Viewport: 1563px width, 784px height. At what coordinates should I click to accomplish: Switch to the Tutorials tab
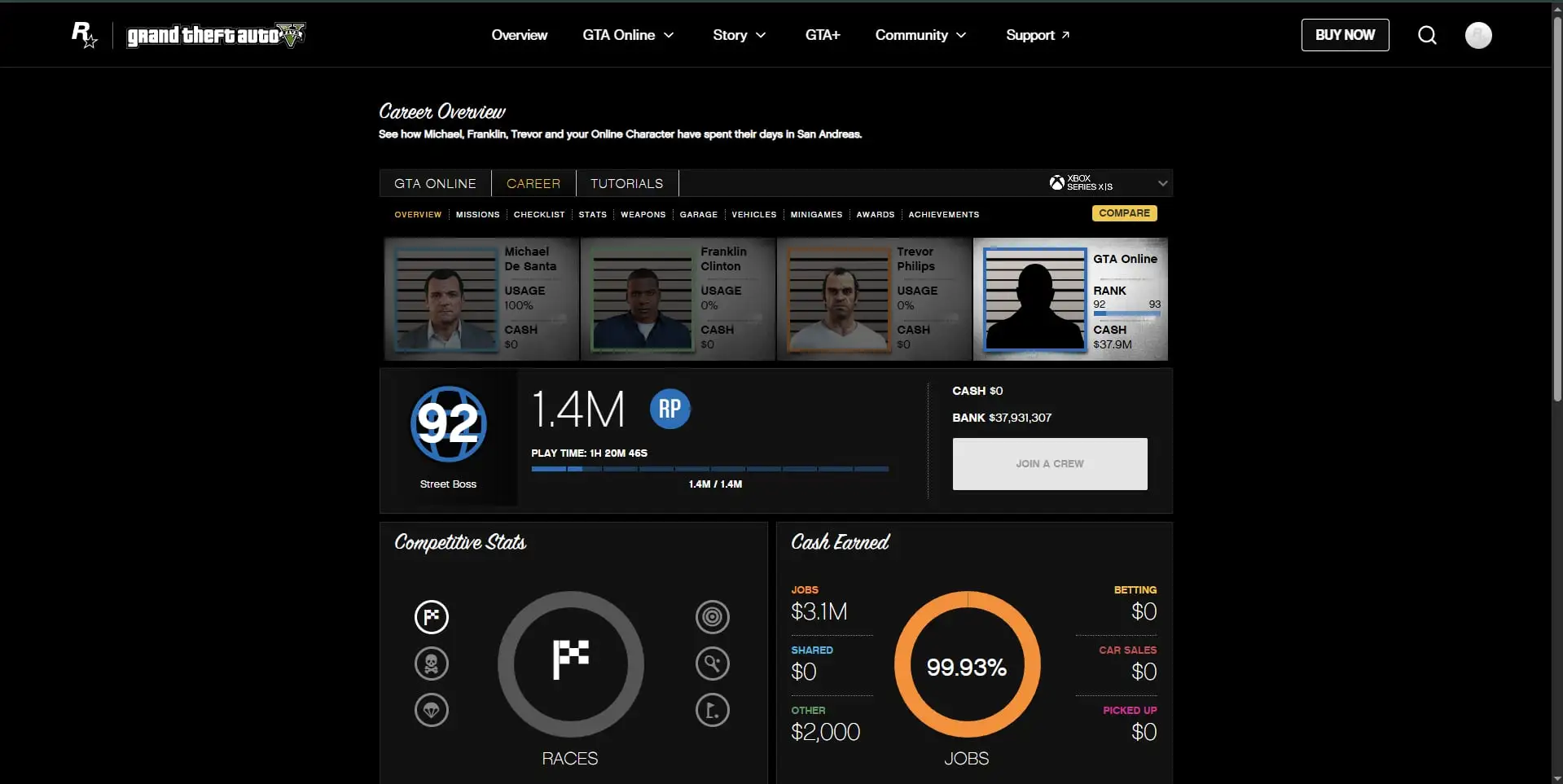pyautogui.click(x=626, y=183)
